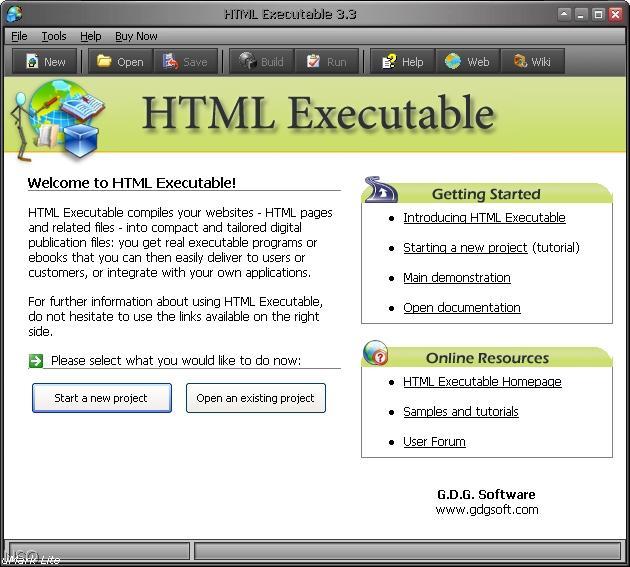
Task: Click the 'Online Resources' header text
Action: tap(487, 358)
